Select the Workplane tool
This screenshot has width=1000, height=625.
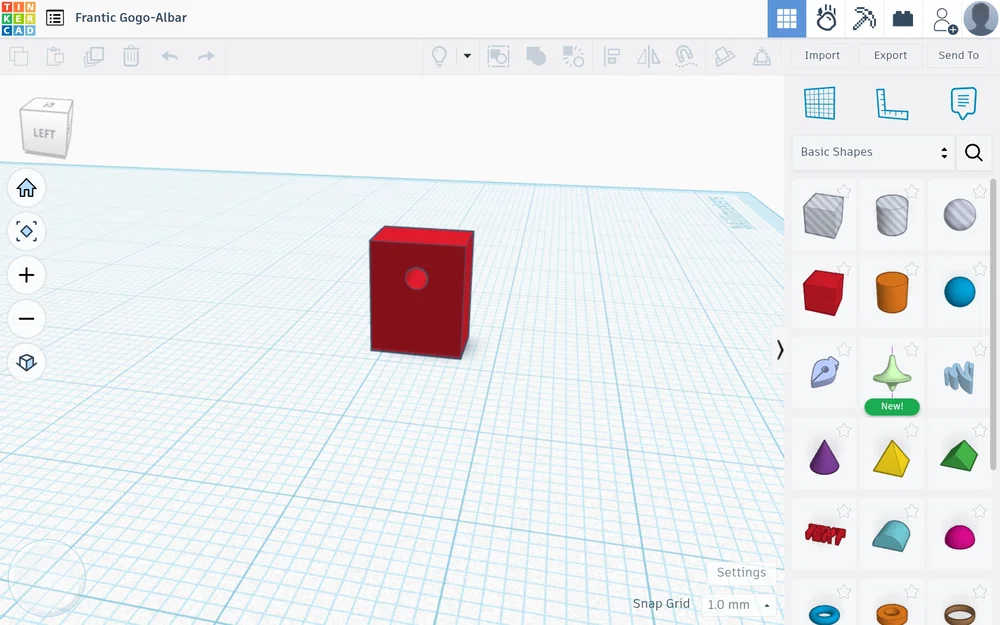pyautogui.click(x=820, y=103)
